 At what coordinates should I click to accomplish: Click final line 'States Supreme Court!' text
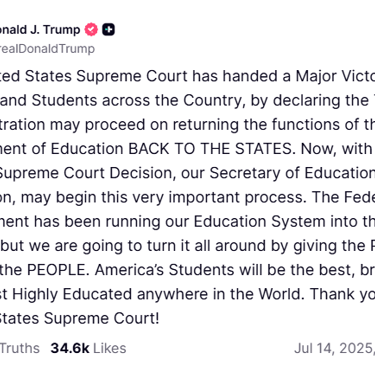[79, 318]
